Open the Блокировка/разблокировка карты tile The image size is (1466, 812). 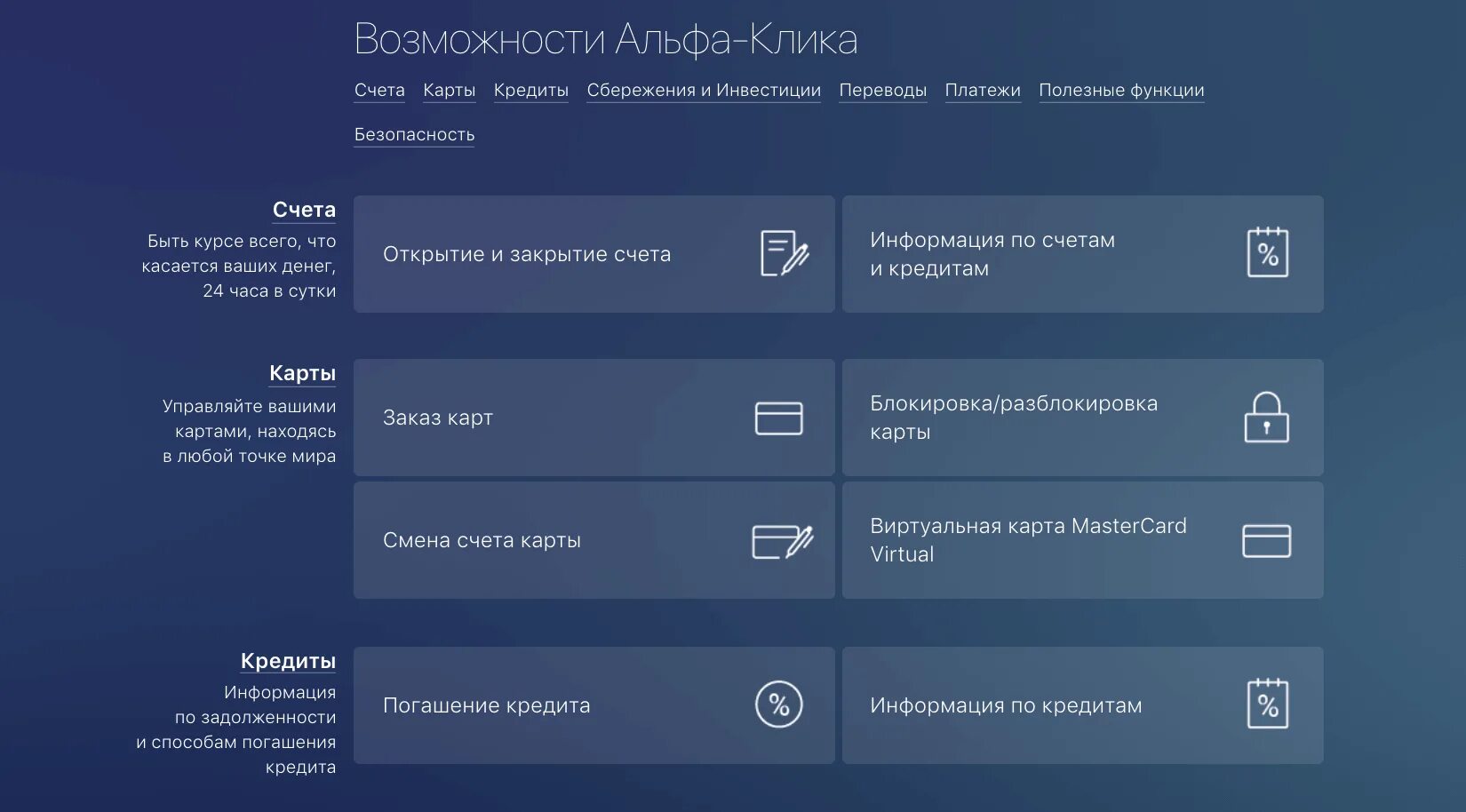coord(1082,418)
